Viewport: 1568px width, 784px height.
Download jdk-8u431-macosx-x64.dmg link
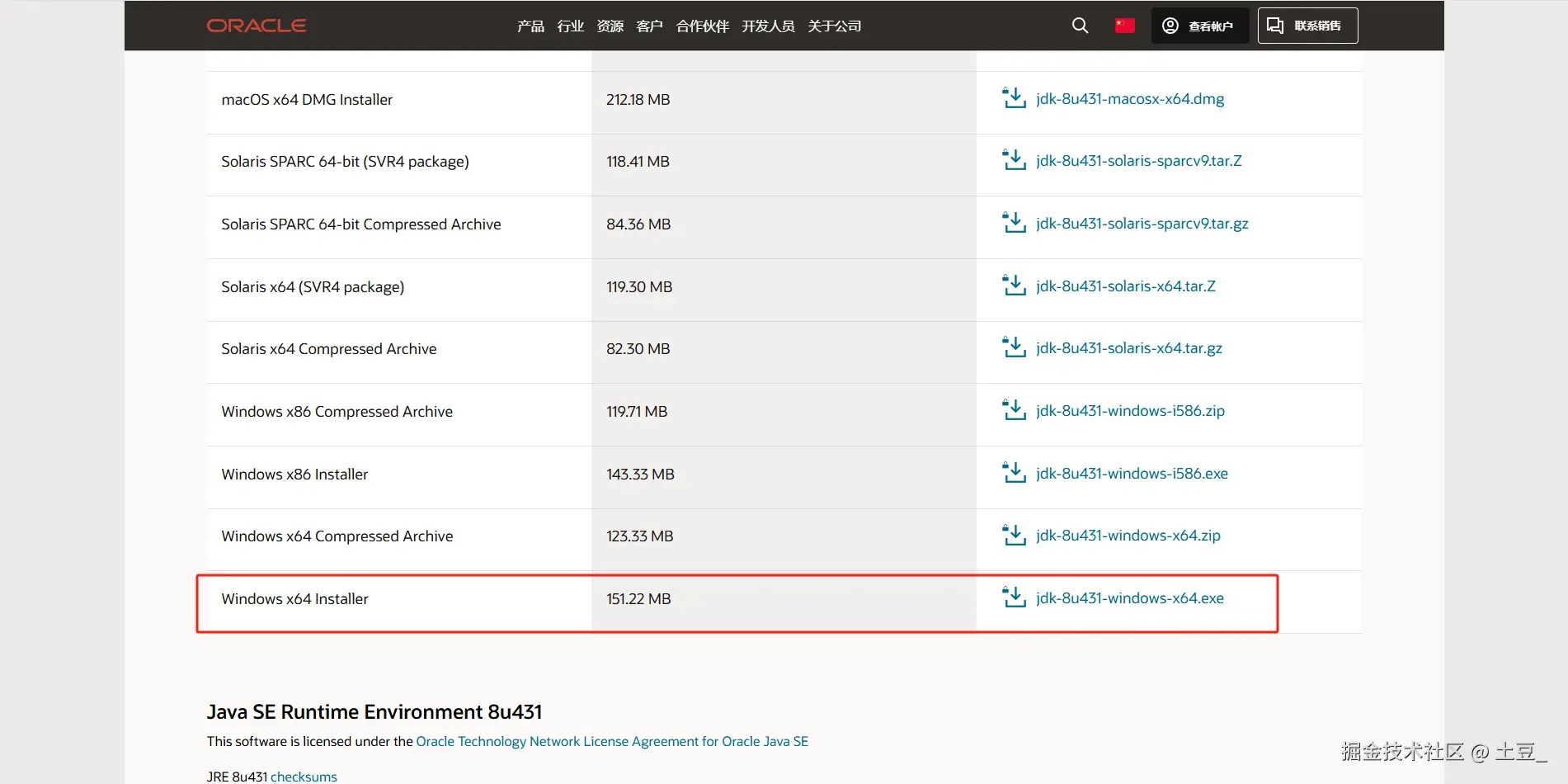1130,99
